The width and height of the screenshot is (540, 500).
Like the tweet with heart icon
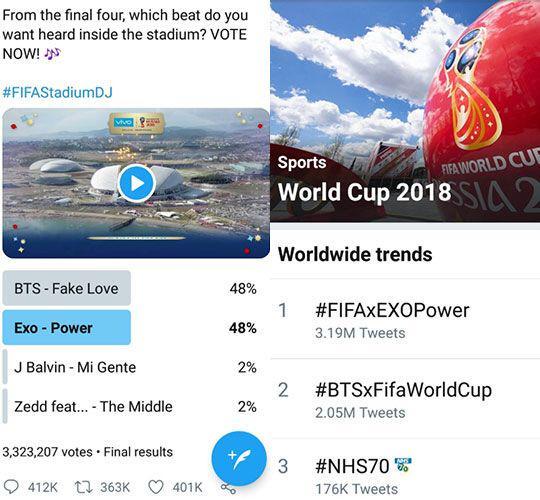[156, 487]
